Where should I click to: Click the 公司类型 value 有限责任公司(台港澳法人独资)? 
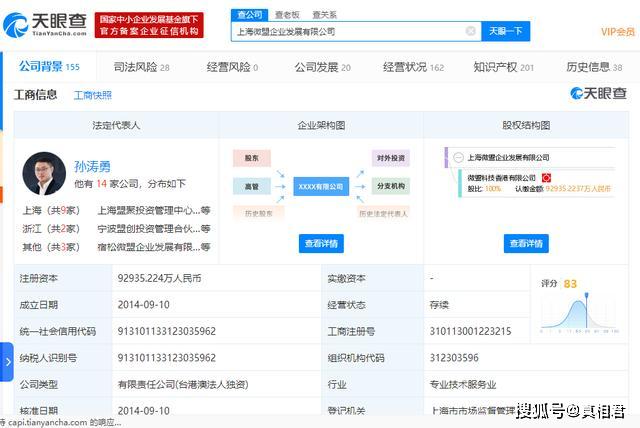tap(183, 384)
